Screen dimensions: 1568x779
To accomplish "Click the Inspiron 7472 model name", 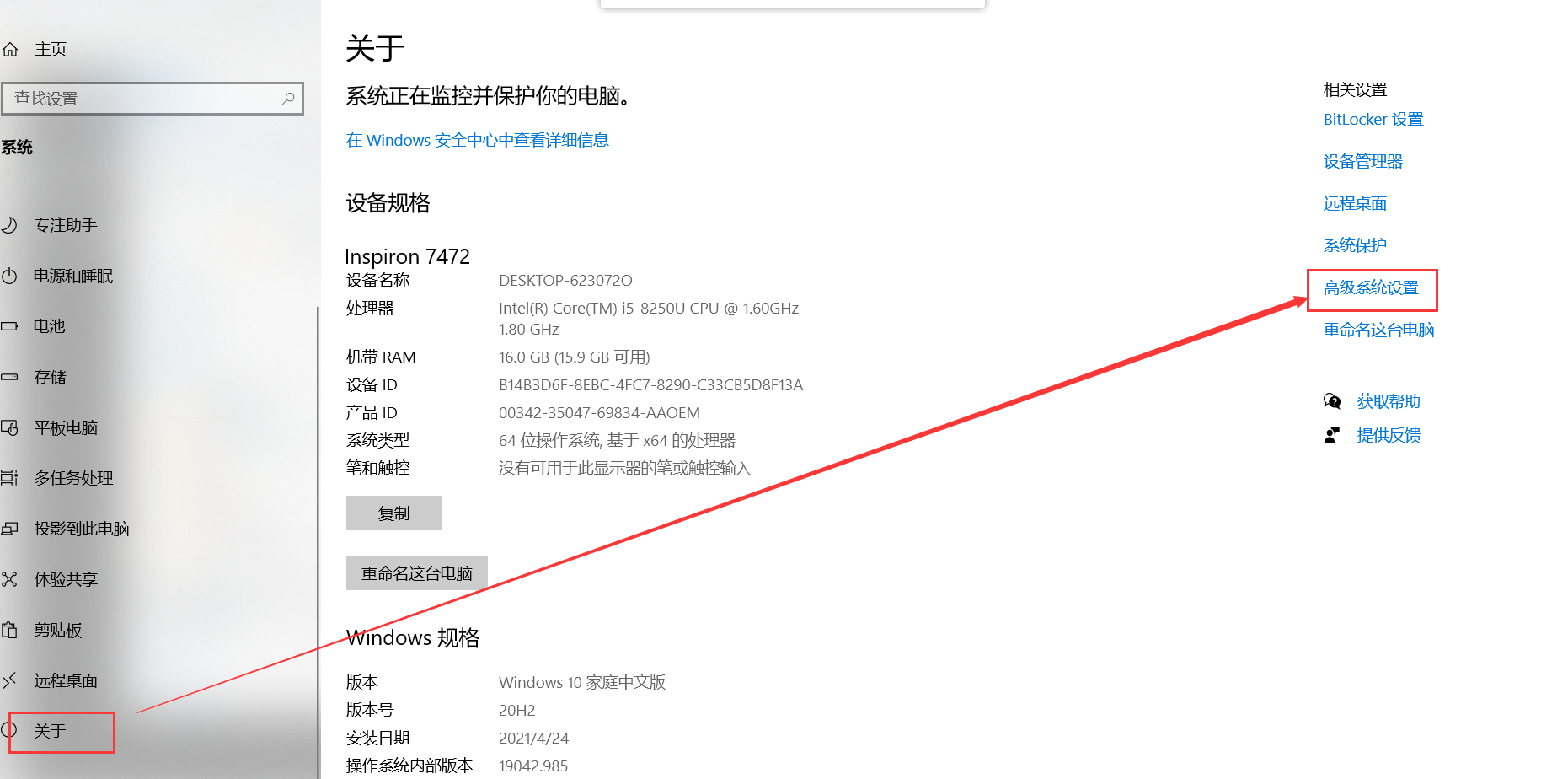I will tap(408, 256).
